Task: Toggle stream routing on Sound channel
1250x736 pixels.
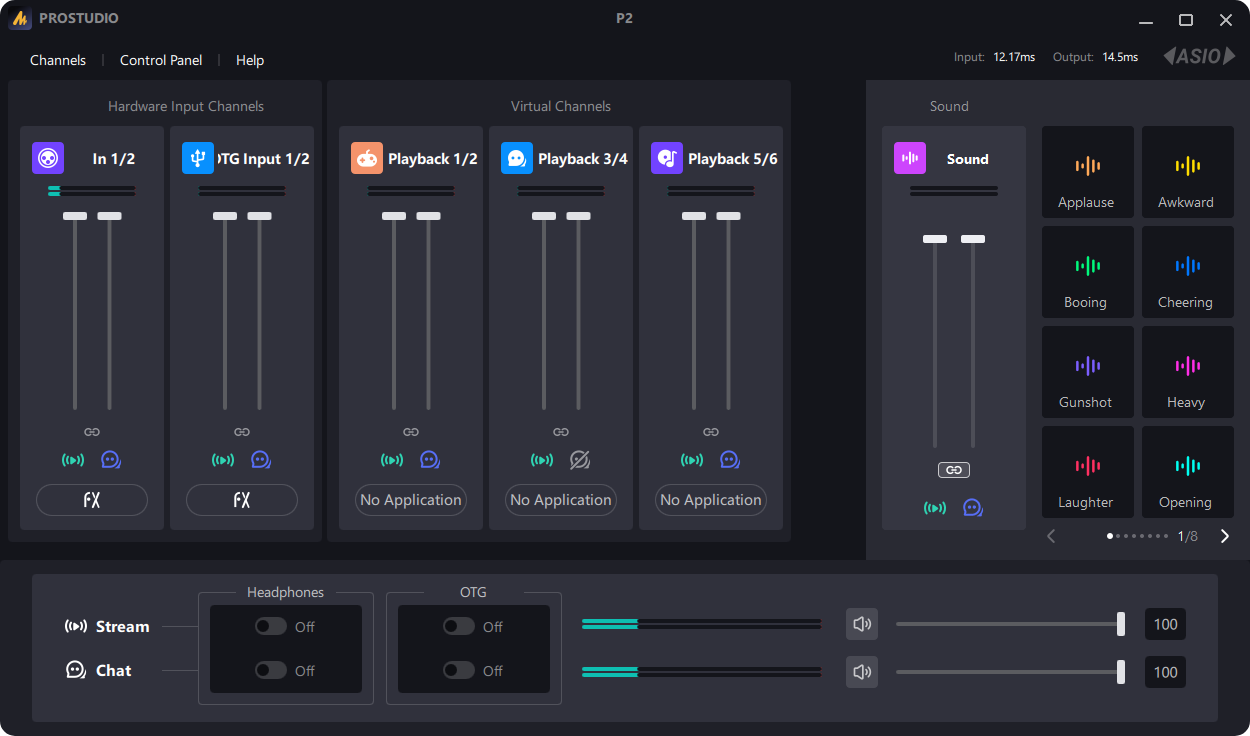Action: pos(935,508)
